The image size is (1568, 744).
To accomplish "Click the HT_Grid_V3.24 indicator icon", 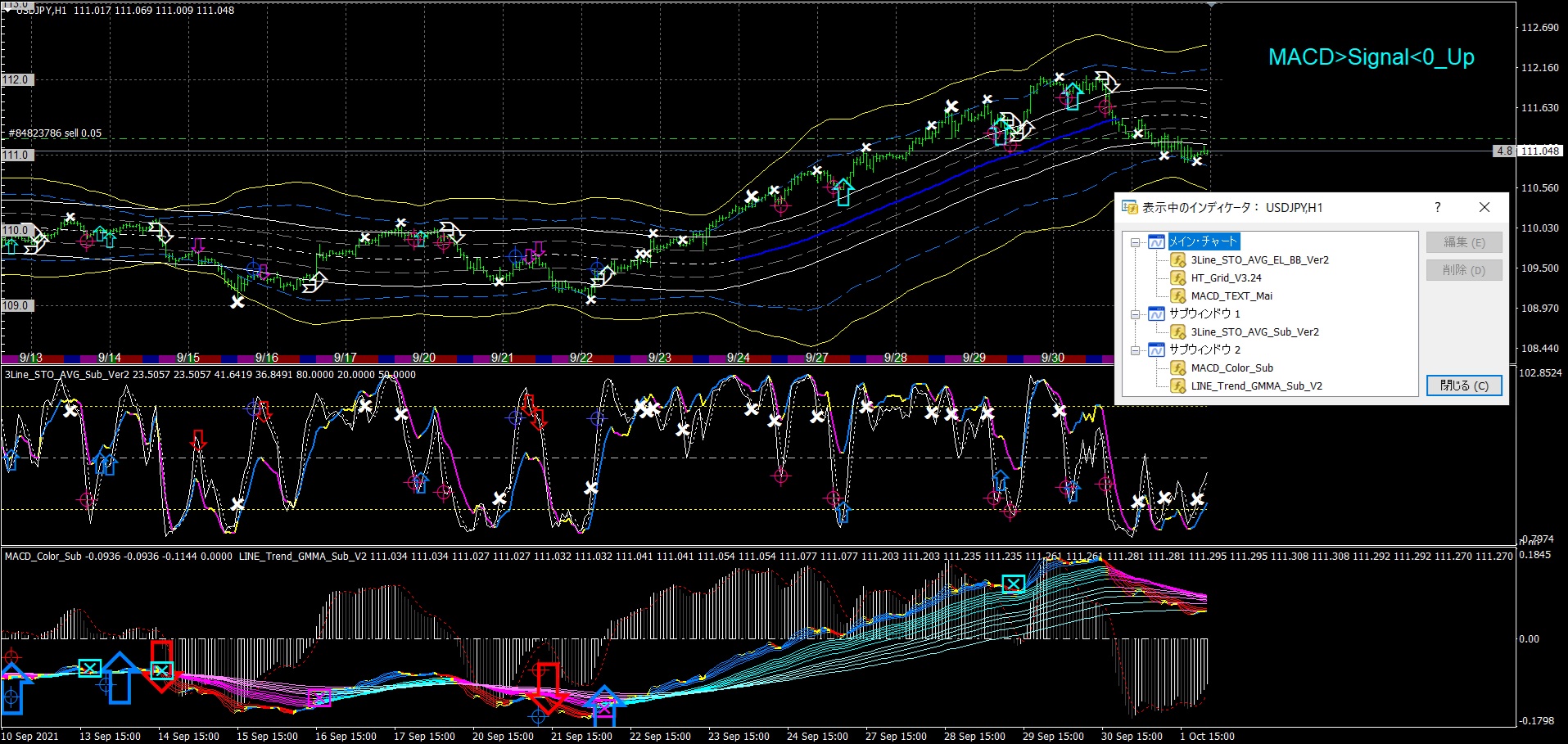I will tap(1178, 277).
